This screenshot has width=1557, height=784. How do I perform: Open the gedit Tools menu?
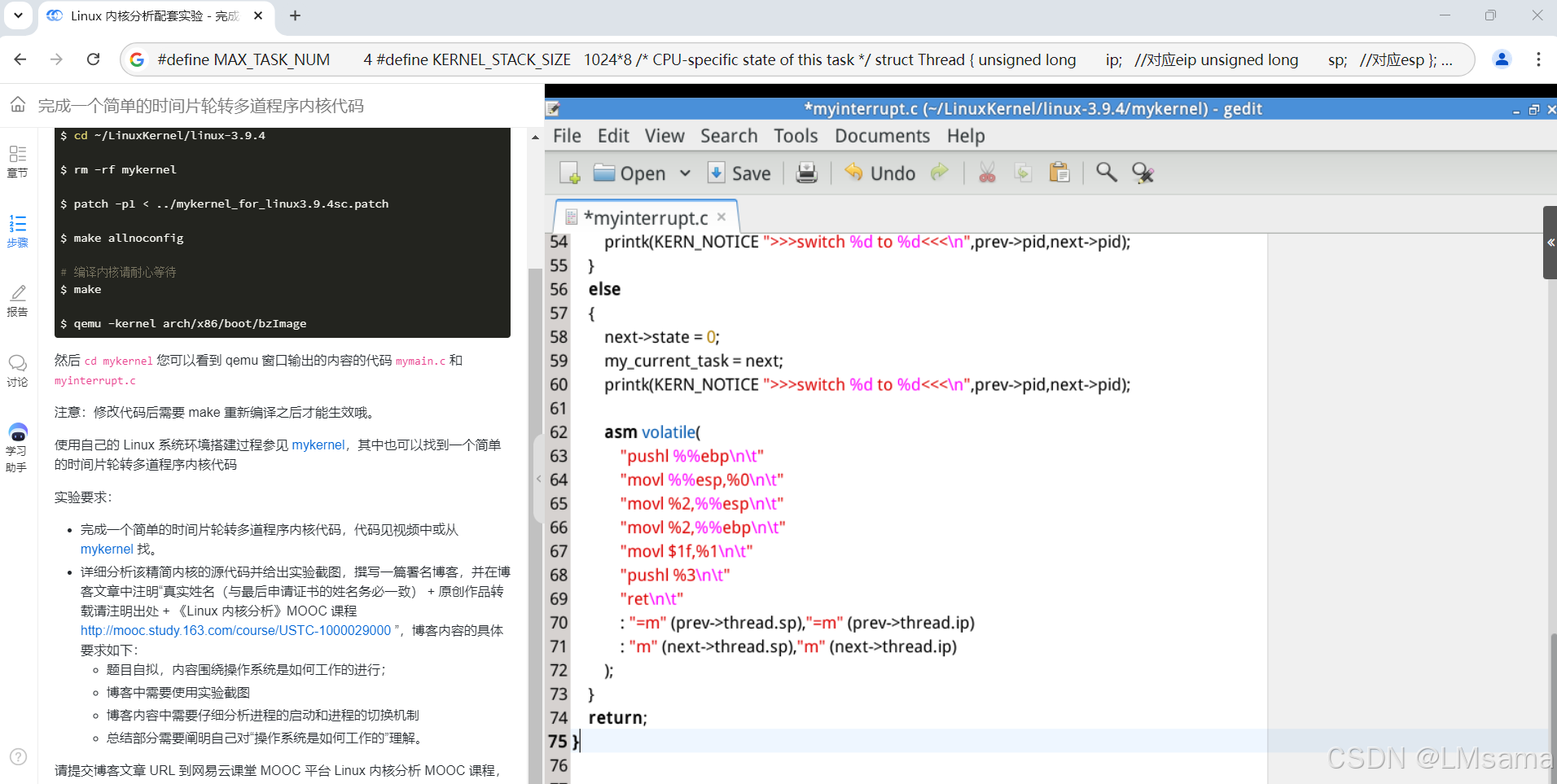[x=796, y=136]
